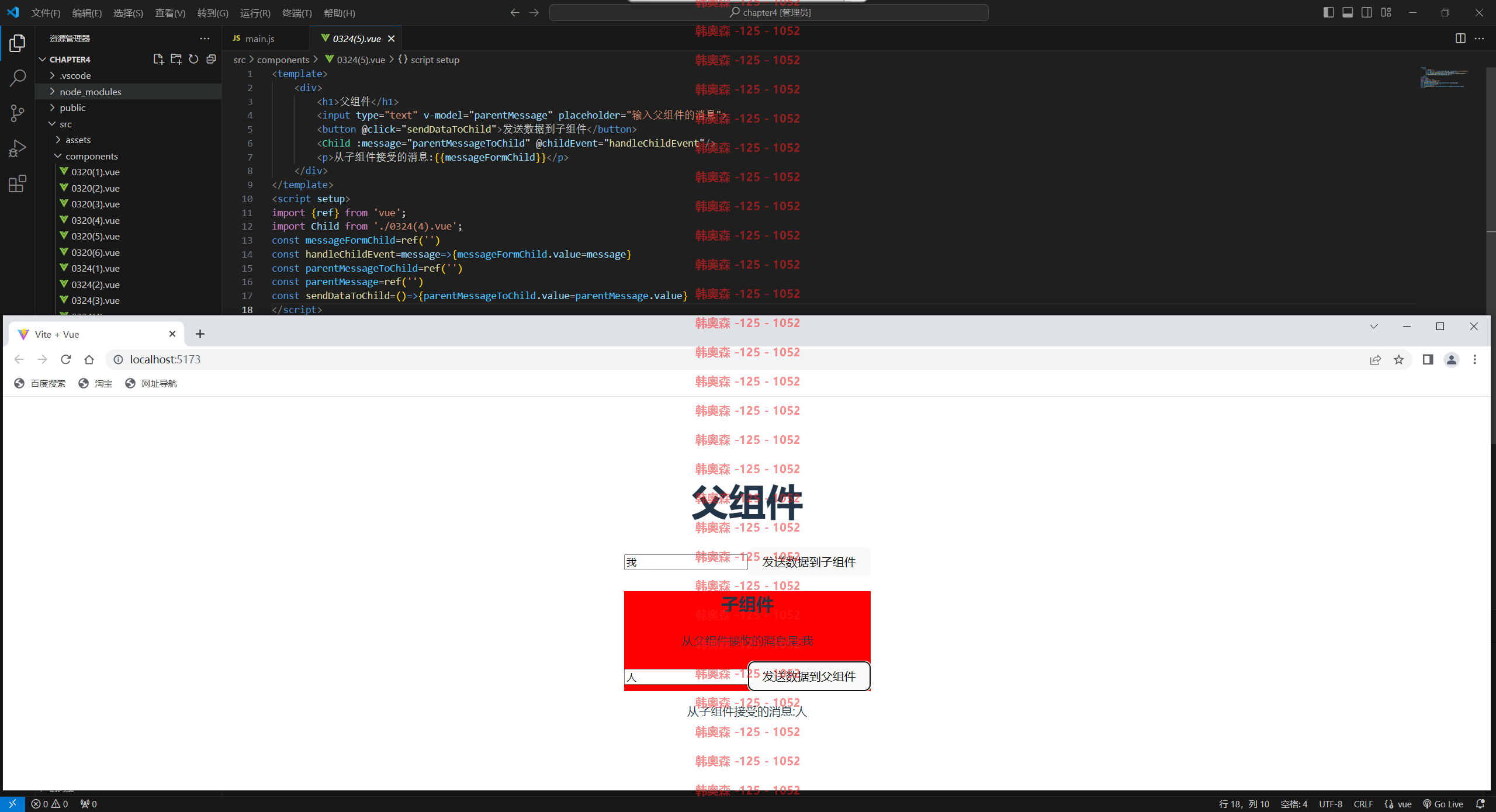Open the 终端(T) menu
Viewport: 1496px width, 812px height.
tap(297, 13)
